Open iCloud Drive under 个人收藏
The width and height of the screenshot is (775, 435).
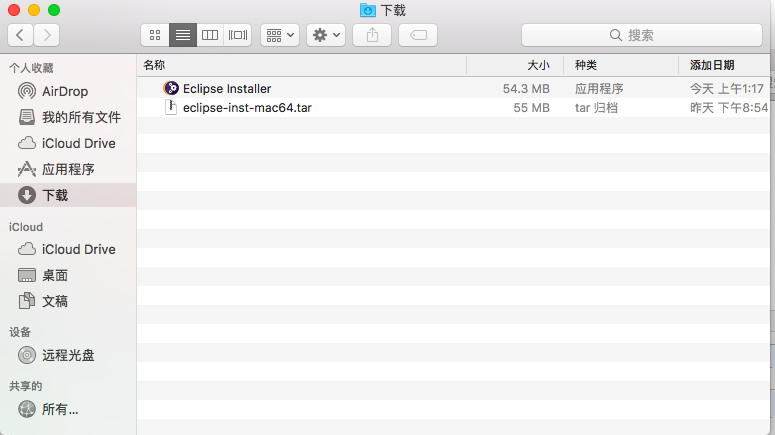coord(67,143)
